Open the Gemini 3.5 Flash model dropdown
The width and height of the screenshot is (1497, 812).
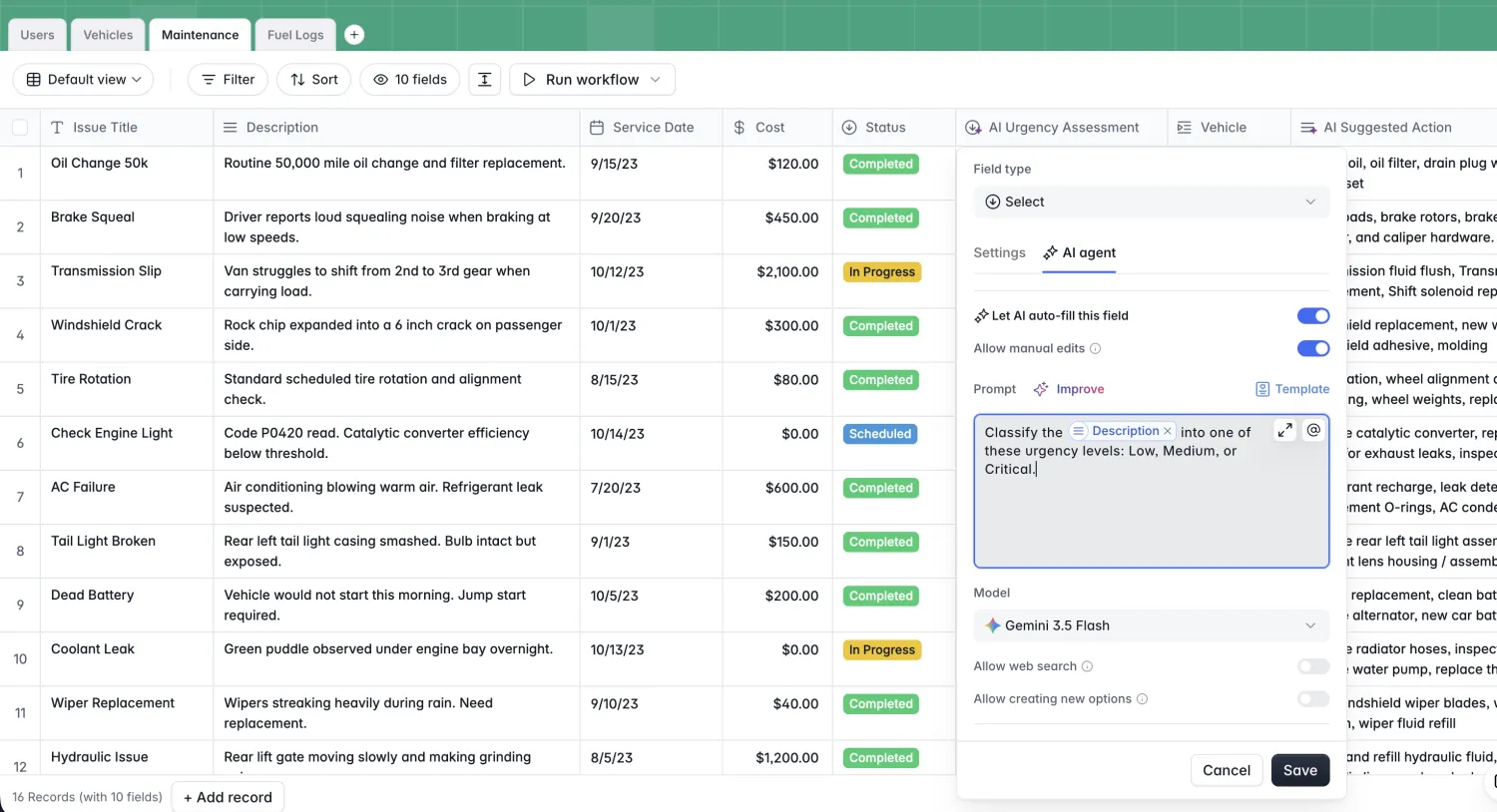tap(1151, 625)
